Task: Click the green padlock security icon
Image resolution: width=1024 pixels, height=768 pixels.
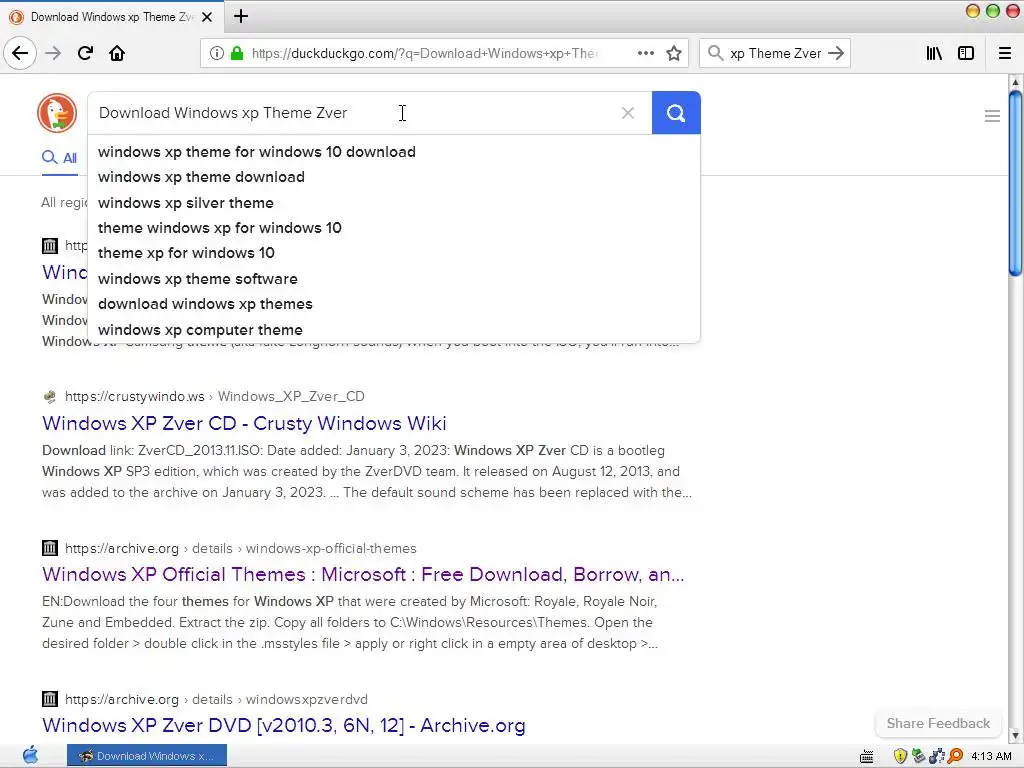Action: click(237, 54)
